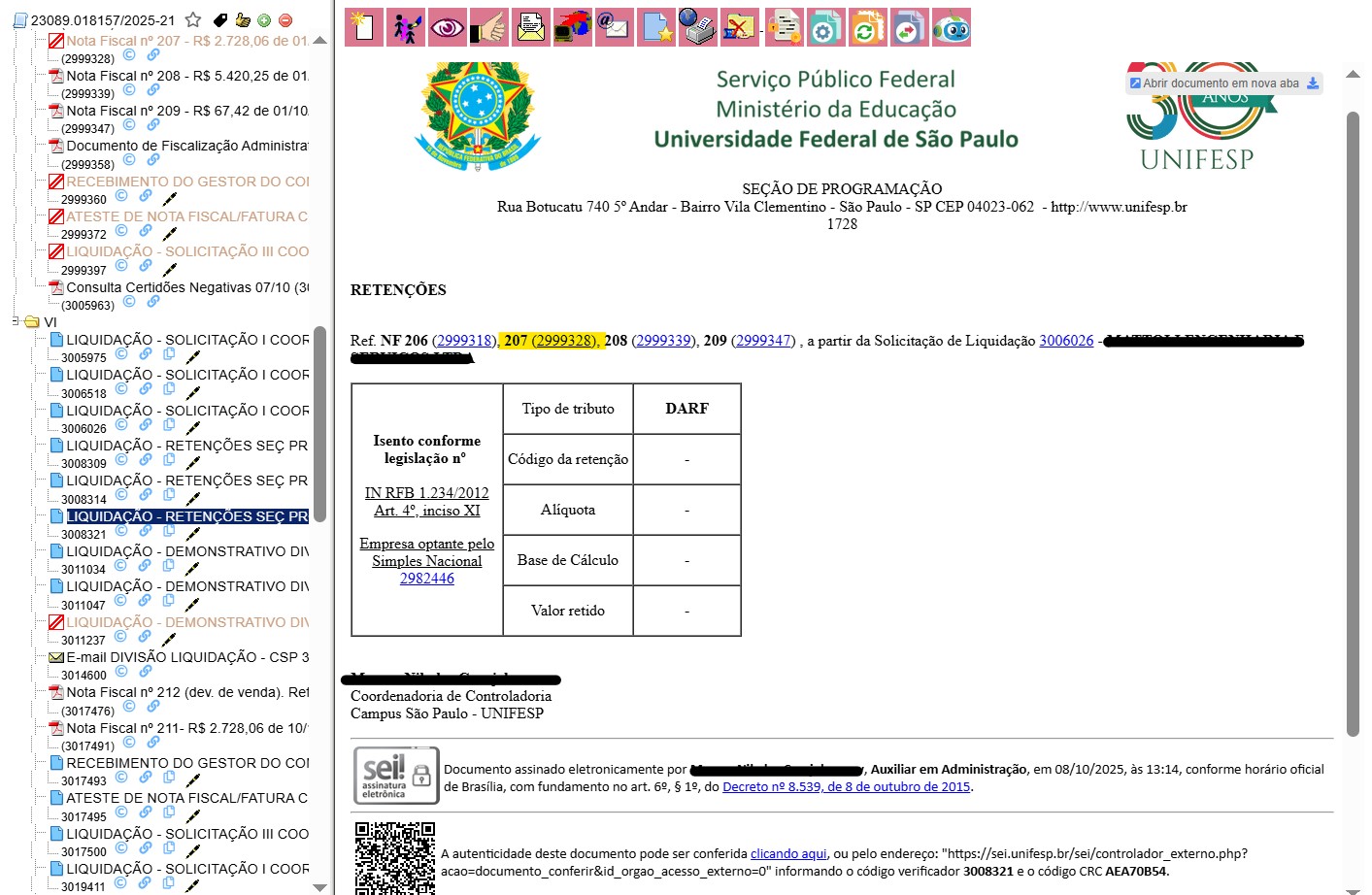Click the blue robot assistant icon
The width and height of the screenshot is (1372, 895).
(951, 27)
